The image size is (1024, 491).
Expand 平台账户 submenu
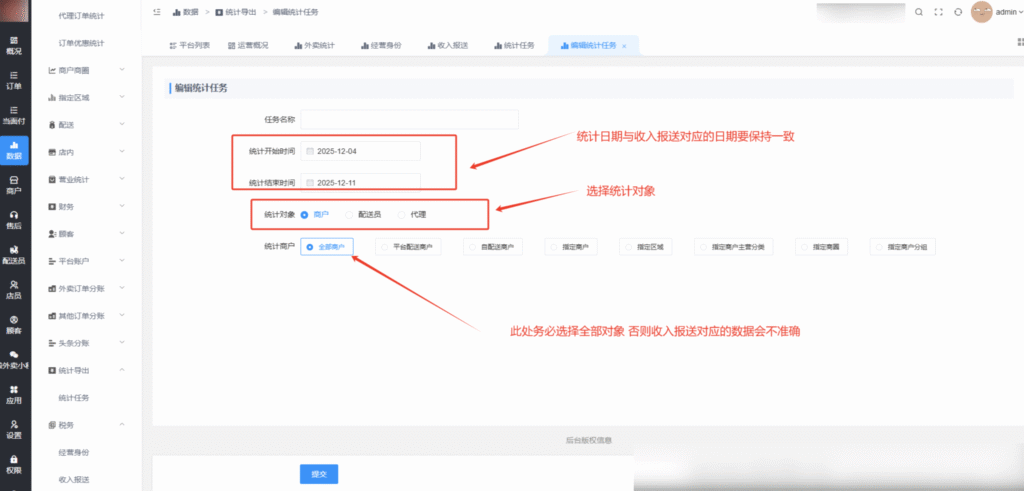(87, 261)
